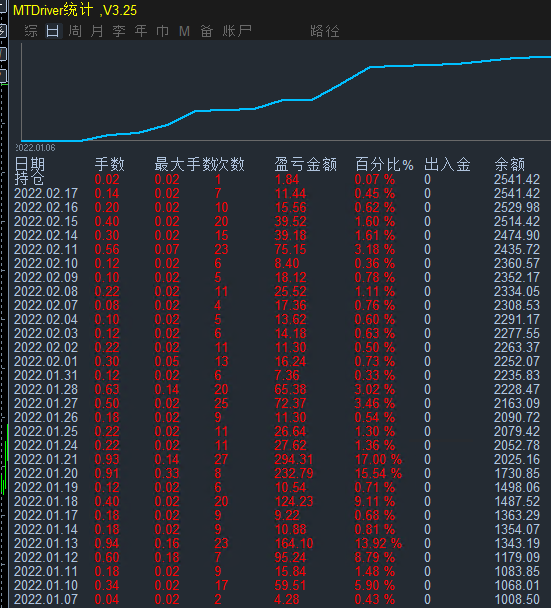Click the 17.00 % percentage value
This screenshot has height=608, width=551.
pos(378,459)
